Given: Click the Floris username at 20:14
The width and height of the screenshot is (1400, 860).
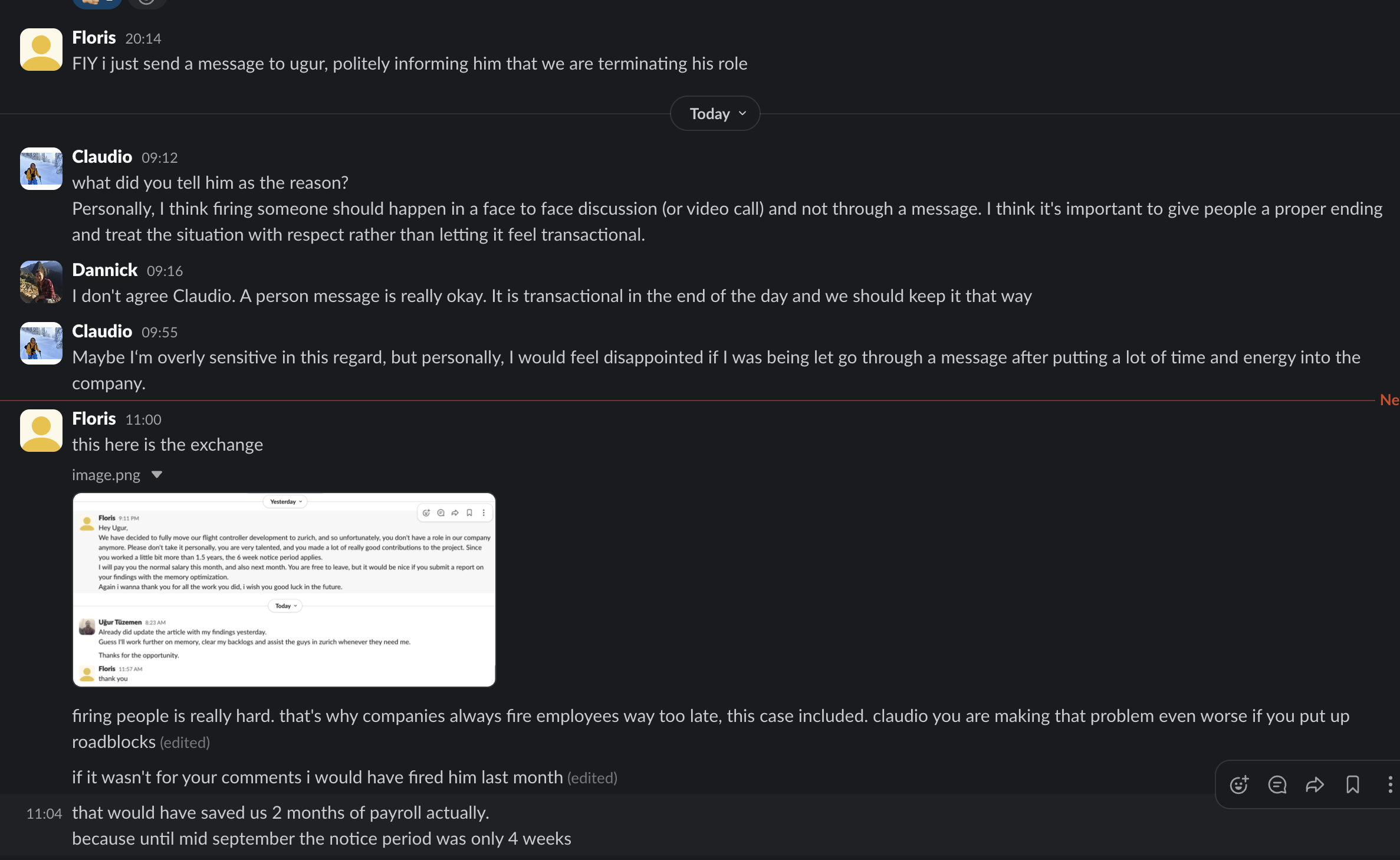Looking at the screenshot, I should (x=94, y=38).
